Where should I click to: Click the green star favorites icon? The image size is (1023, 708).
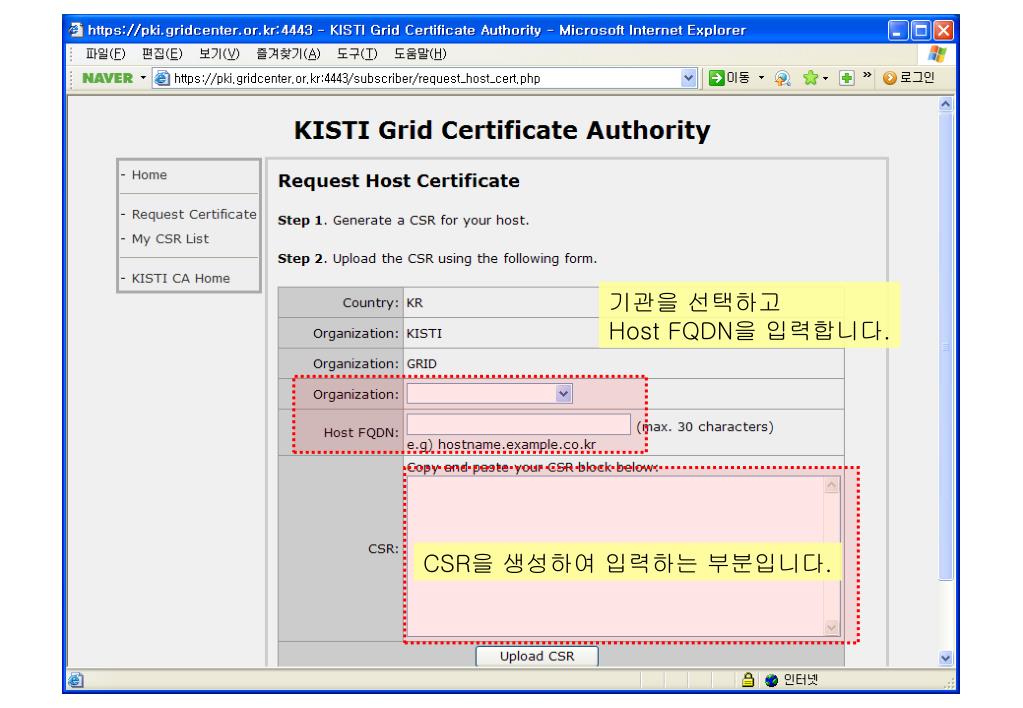click(810, 78)
